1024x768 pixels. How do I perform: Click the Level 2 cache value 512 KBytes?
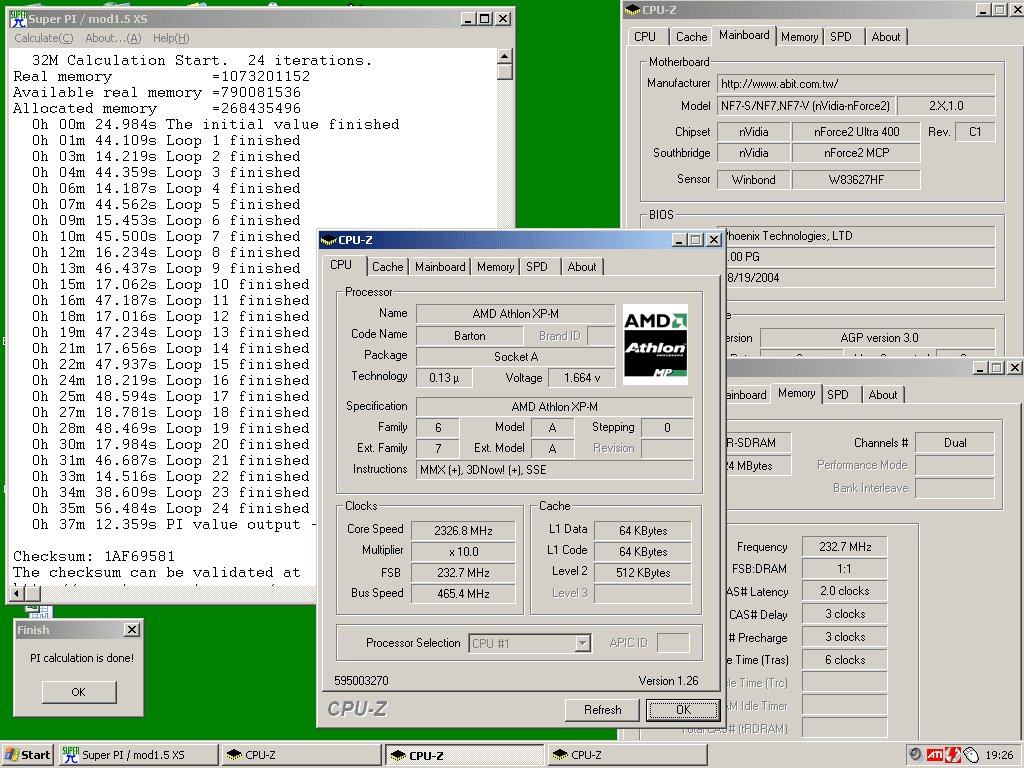coord(643,573)
